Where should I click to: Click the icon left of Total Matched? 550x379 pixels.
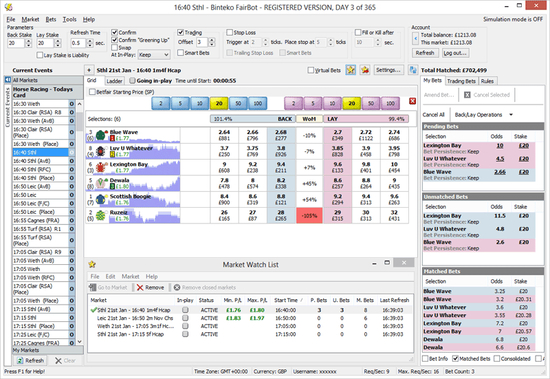[x=413, y=70]
